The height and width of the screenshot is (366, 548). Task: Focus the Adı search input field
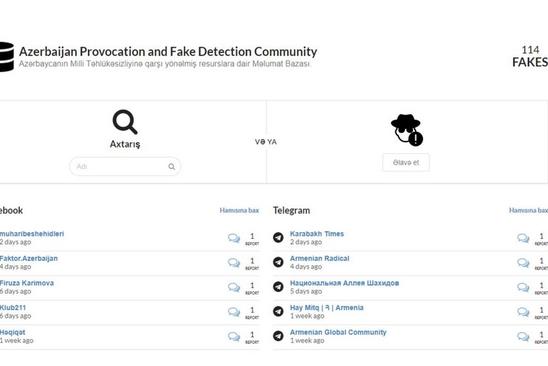pos(125,166)
